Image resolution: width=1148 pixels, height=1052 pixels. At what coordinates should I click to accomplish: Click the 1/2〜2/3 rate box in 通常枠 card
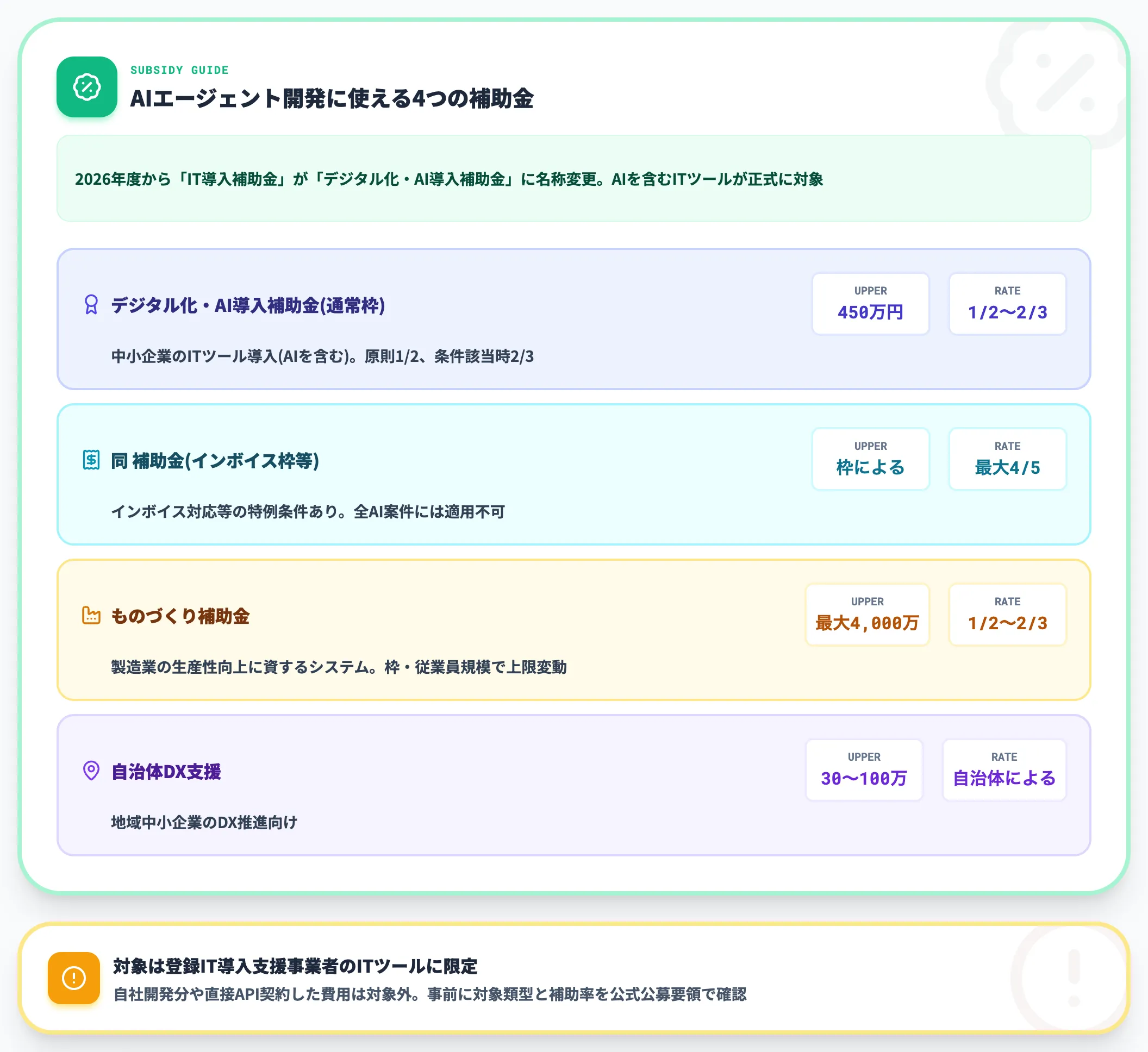[x=1007, y=303]
